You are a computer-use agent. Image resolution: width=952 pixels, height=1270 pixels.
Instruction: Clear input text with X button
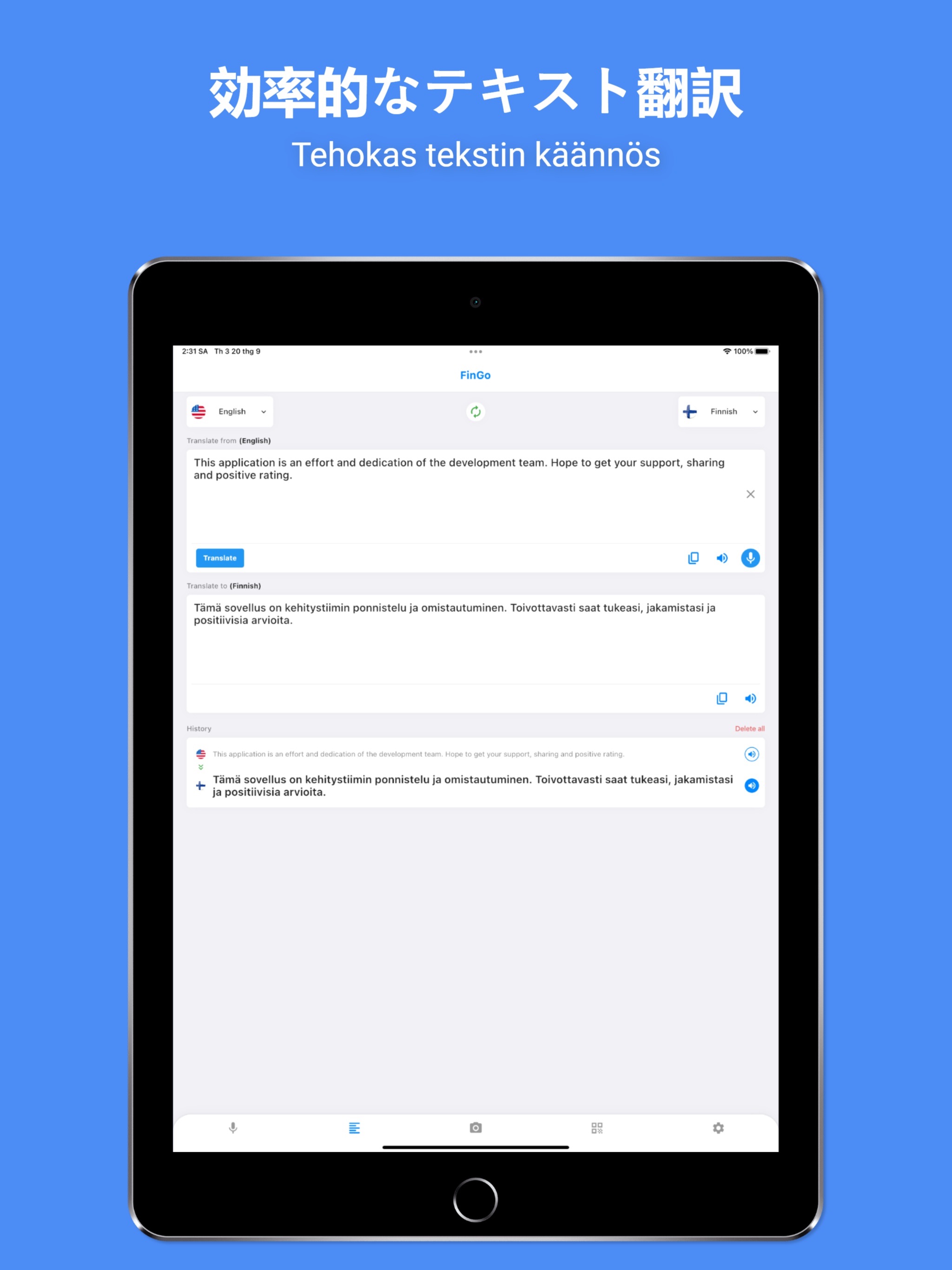[x=751, y=494]
